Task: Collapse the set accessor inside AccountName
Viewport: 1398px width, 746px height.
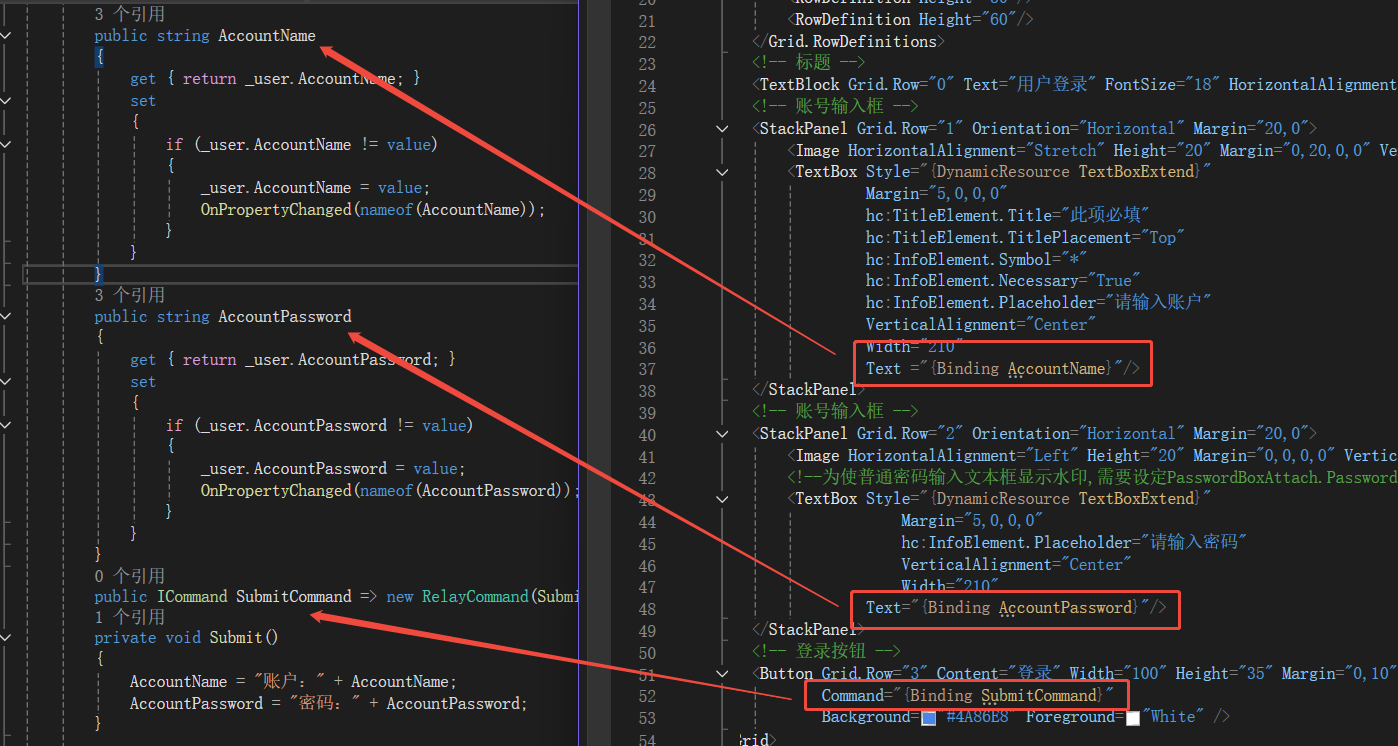Action: pyautogui.click(x=7, y=101)
